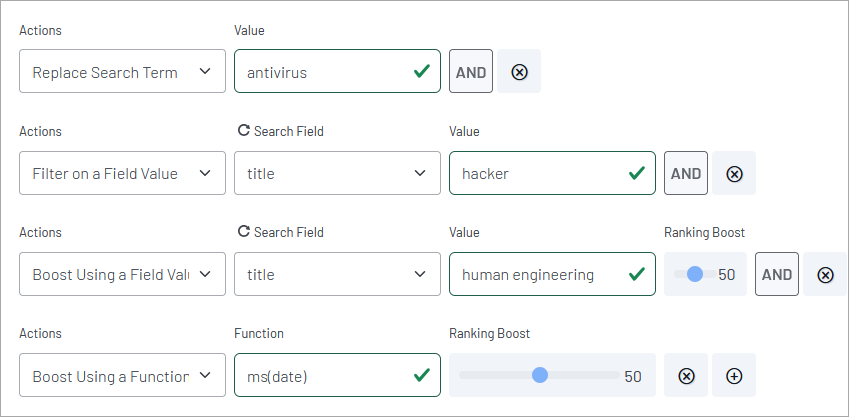
Task: Toggle AND operator after antivirus value
Action: [471, 72]
